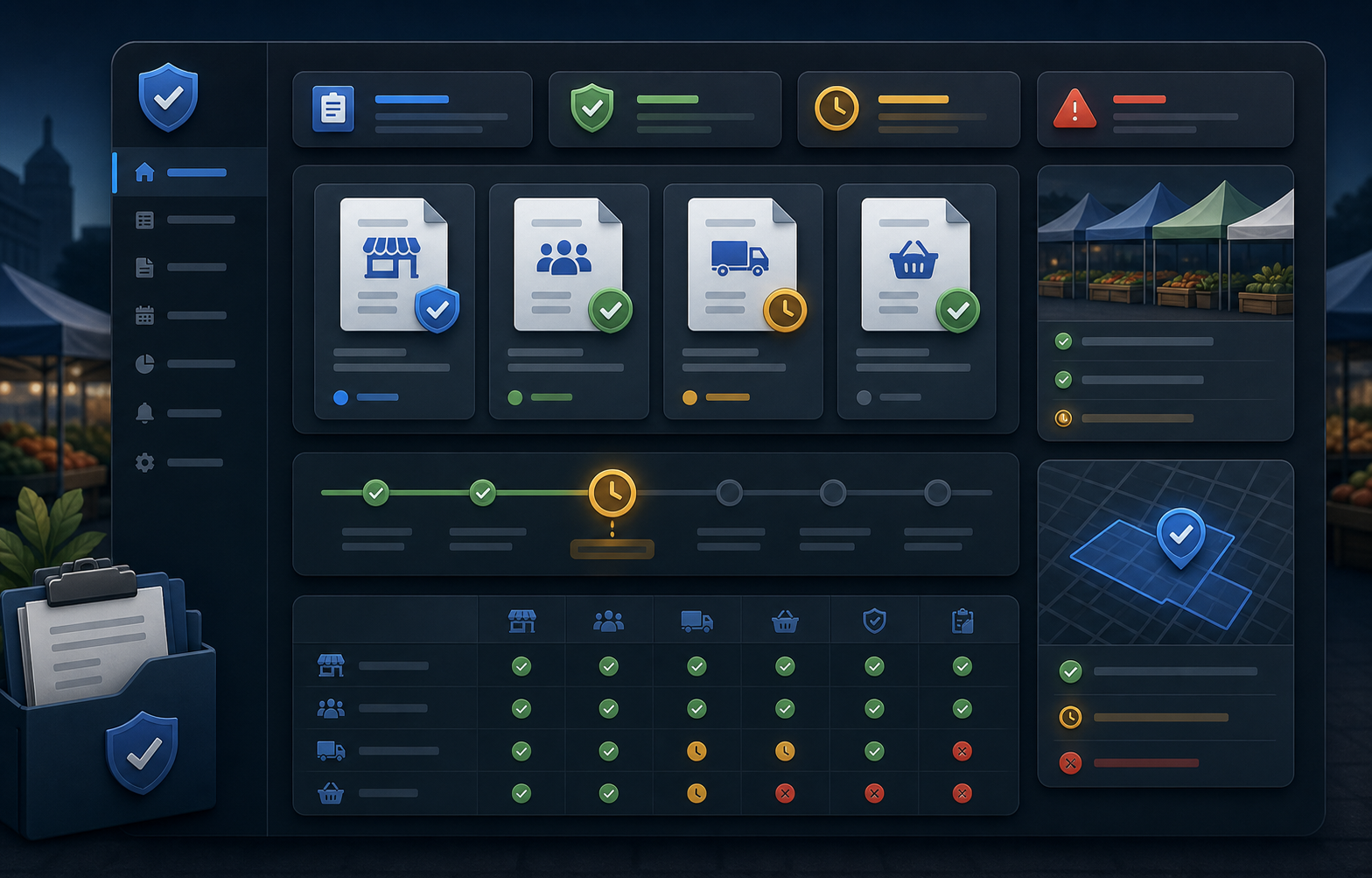
Task: Click the highlighted yellow label under the current step
Action: coord(612,550)
